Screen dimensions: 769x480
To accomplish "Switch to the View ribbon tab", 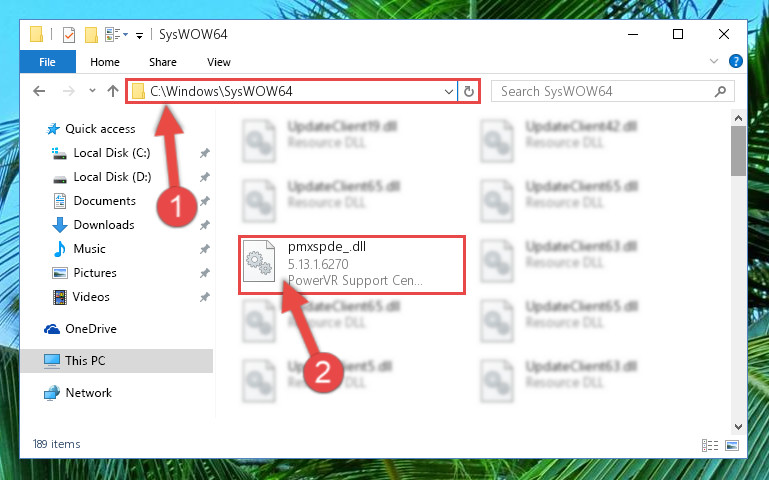I will (x=219, y=62).
